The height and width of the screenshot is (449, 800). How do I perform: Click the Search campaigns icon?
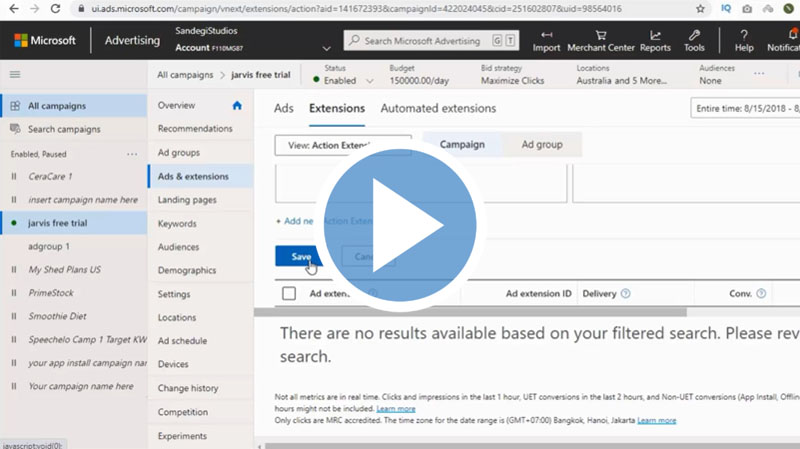(x=15, y=129)
